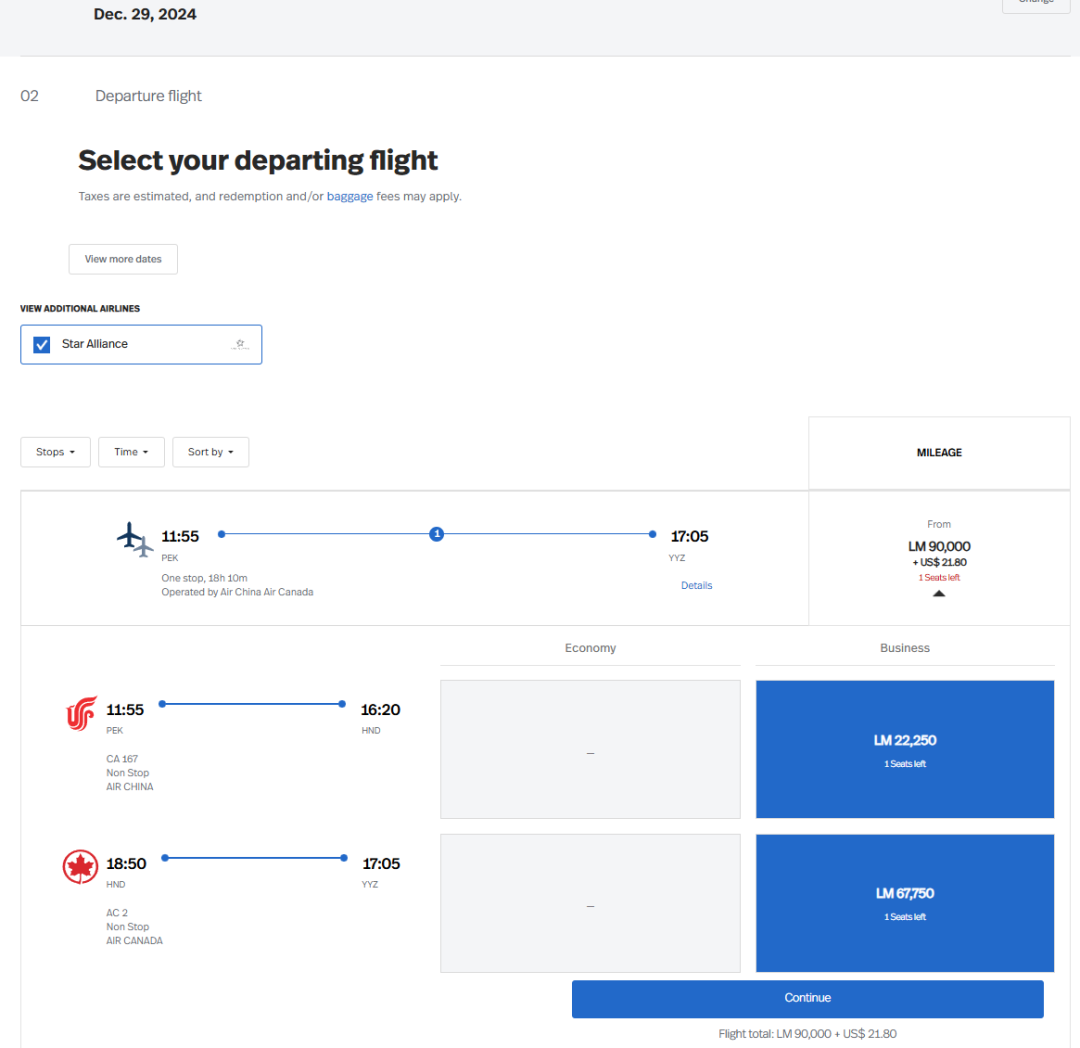Image resolution: width=1080 pixels, height=1048 pixels.
Task: Select the Economy cabin column header
Action: pos(590,648)
